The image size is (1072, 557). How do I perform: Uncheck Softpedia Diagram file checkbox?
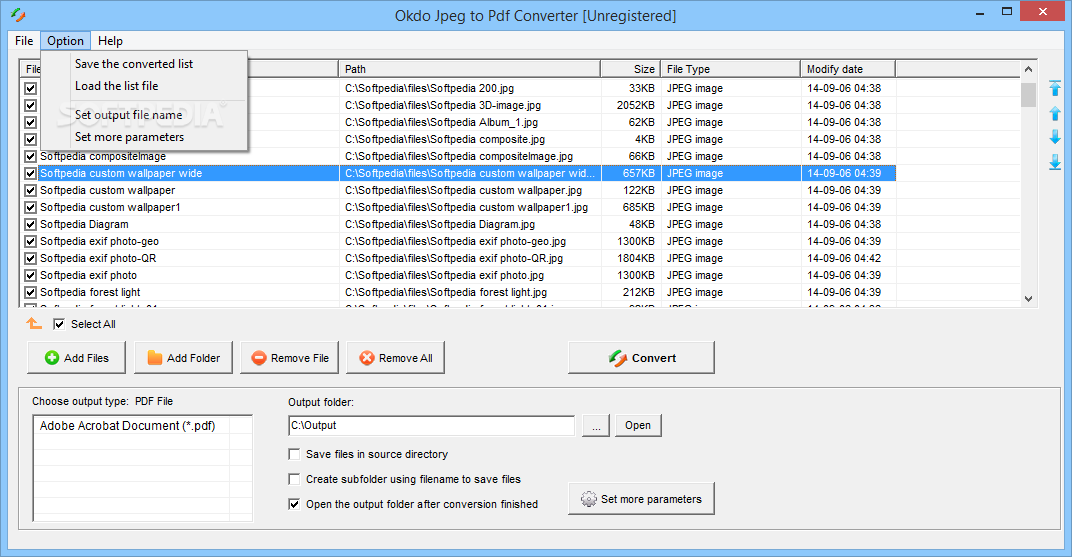(x=30, y=224)
